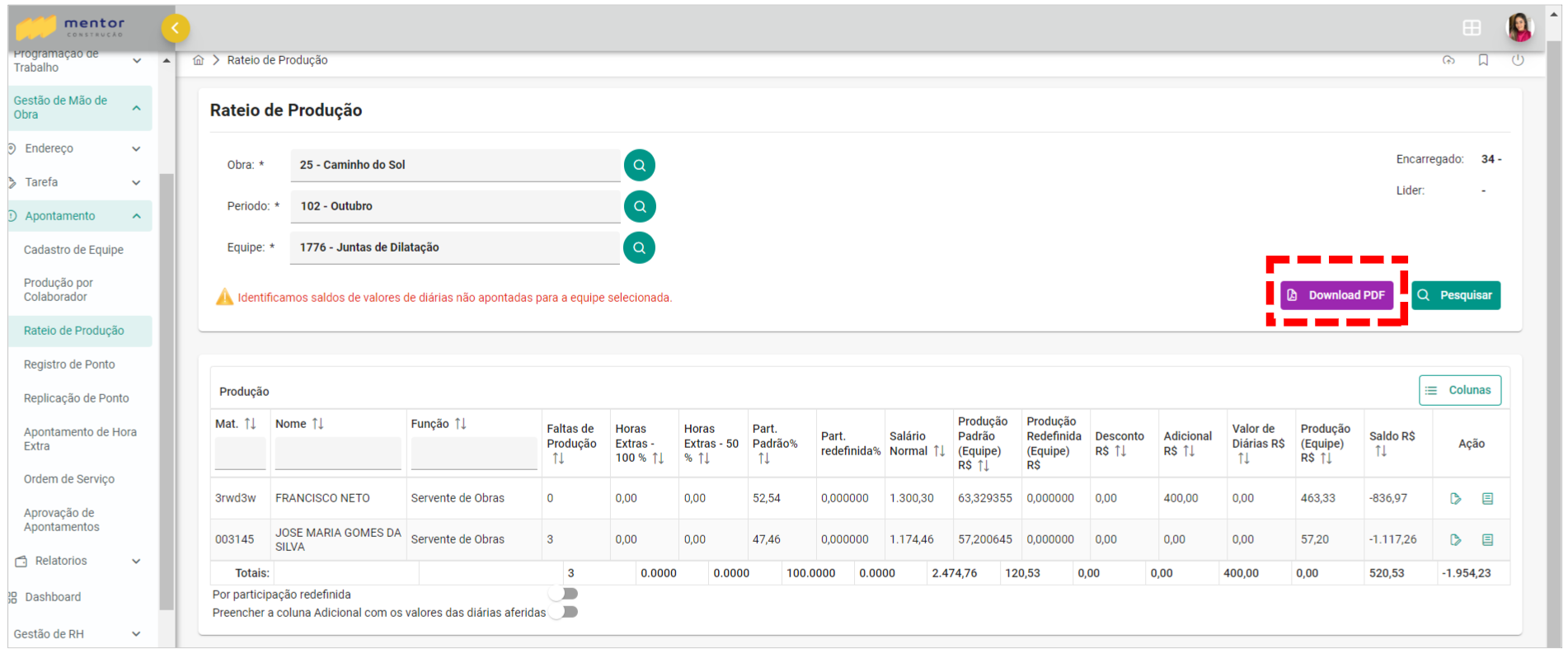The width and height of the screenshot is (1568, 654).
Task: Click Download PDF button
Action: (1336, 295)
